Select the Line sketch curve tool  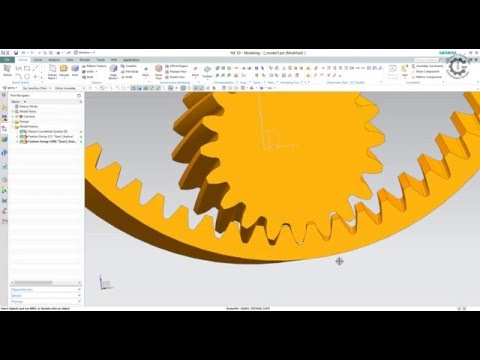35,68
